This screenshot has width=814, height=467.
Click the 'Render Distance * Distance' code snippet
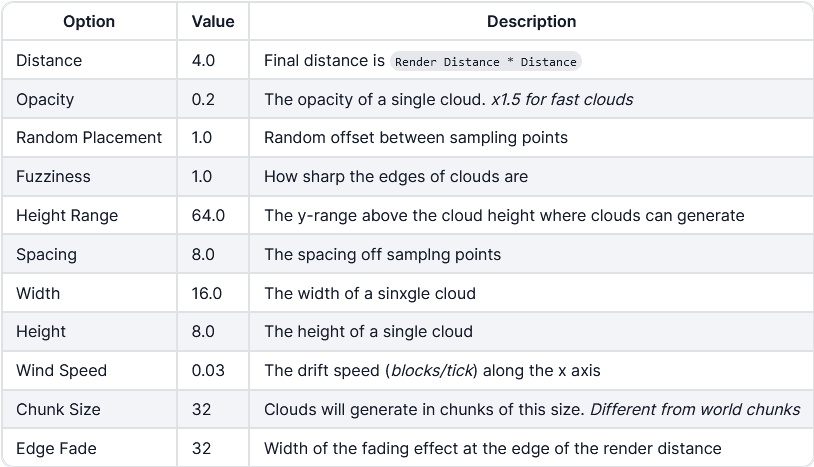[486, 62]
